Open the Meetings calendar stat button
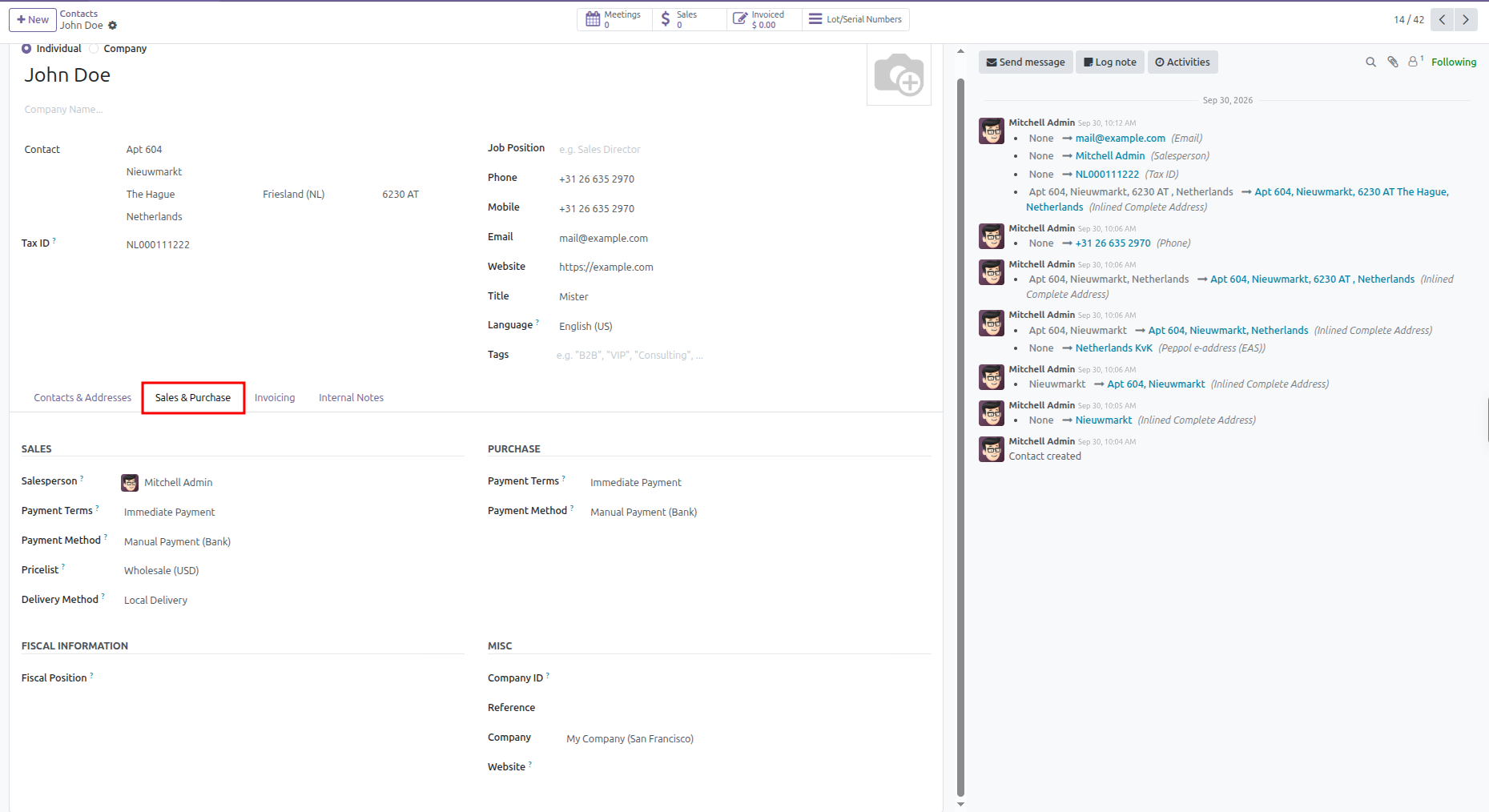The width and height of the screenshot is (1489, 812). 614,19
